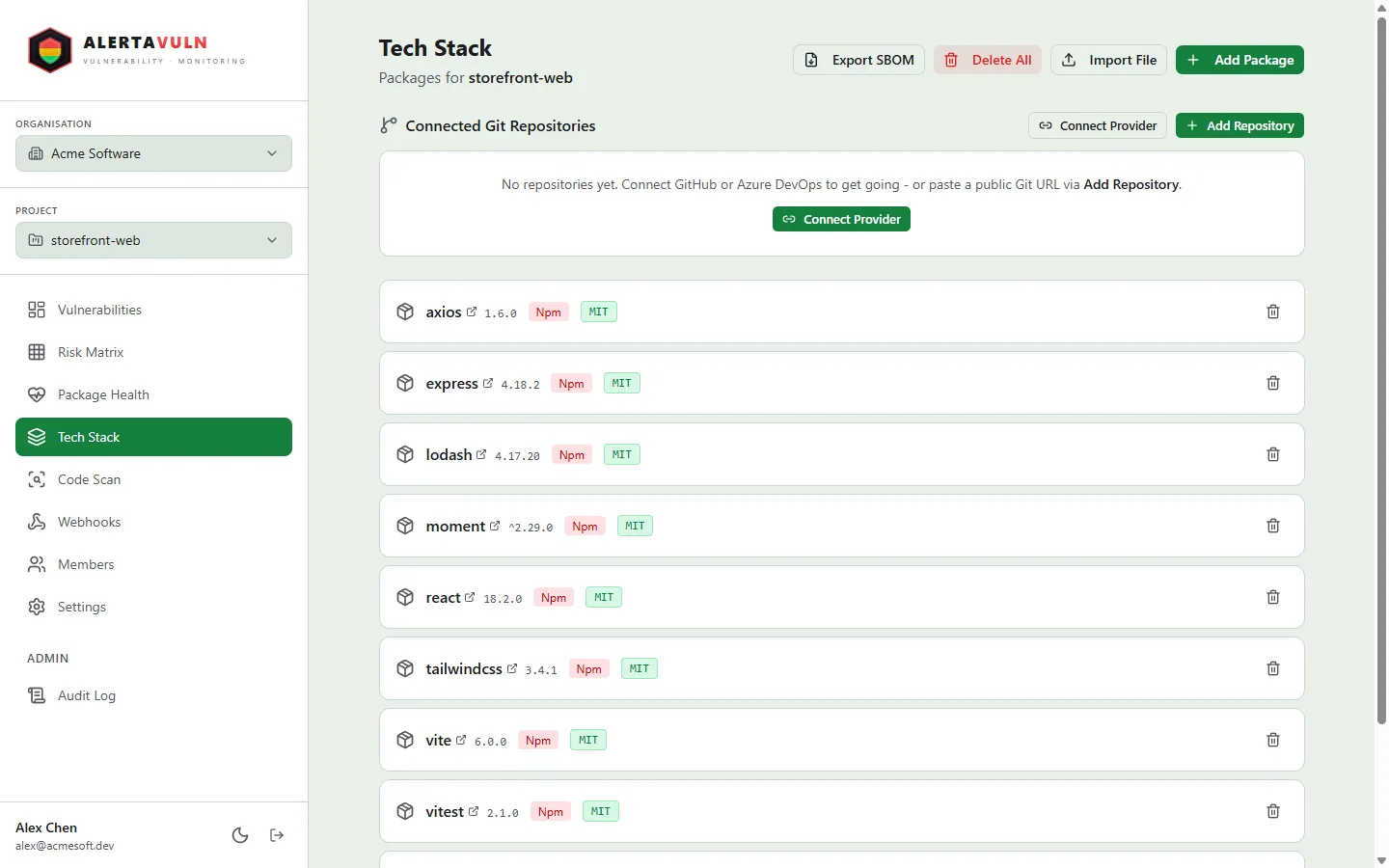The height and width of the screenshot is (868, 1389).
Task: Toggle dark mode with the moon icon
Action: pos(240,835)
